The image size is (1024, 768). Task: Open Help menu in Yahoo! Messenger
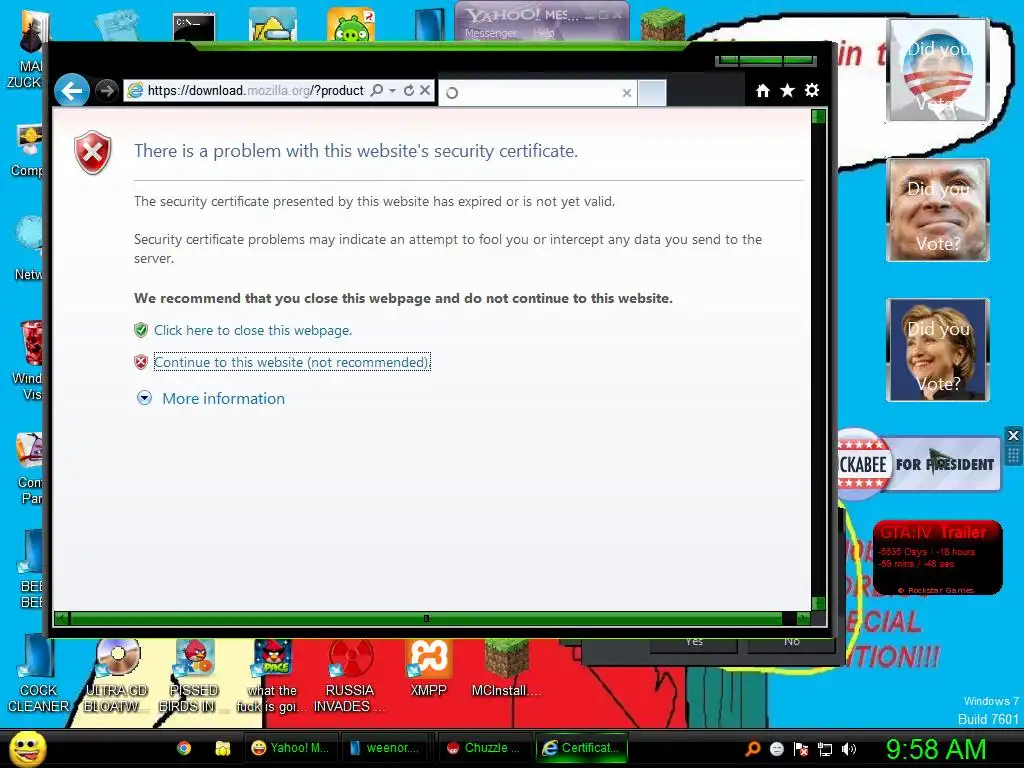click(543, 33)
